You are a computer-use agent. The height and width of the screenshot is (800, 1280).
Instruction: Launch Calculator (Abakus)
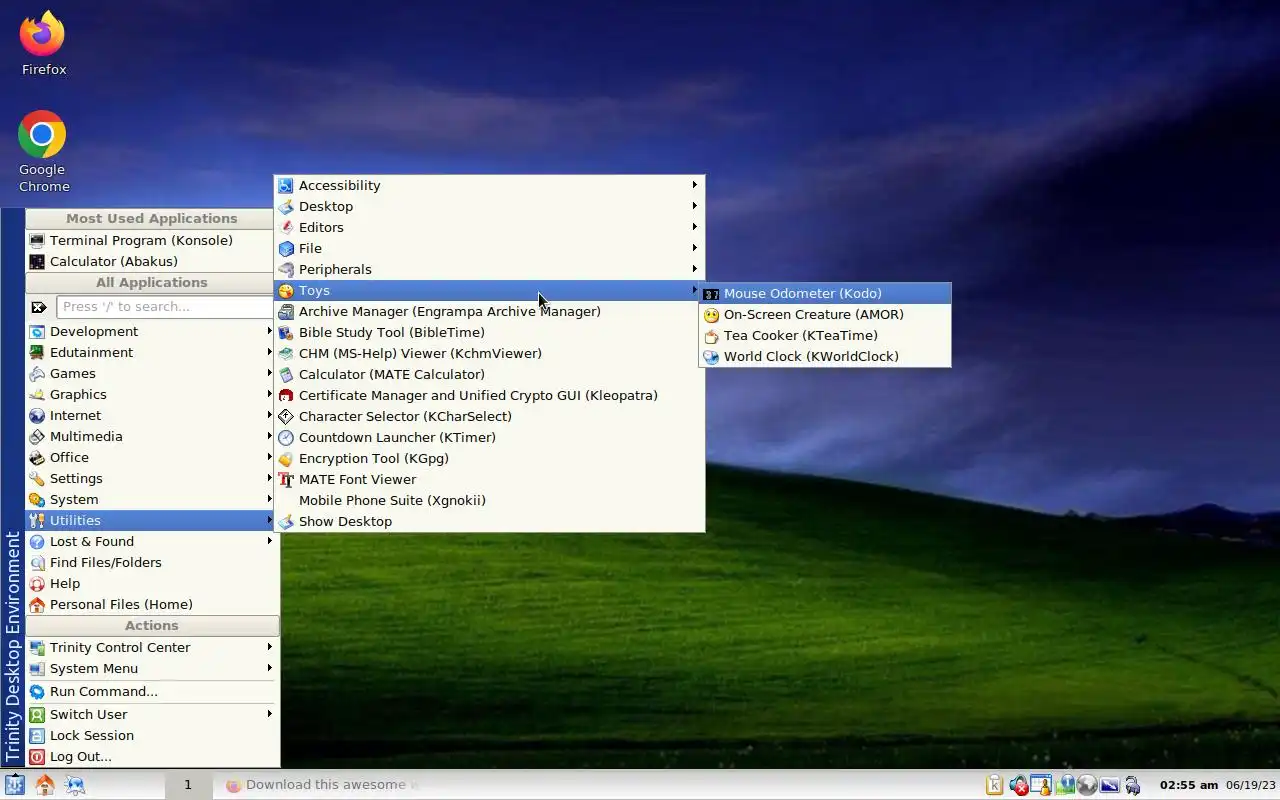(150, 261)
